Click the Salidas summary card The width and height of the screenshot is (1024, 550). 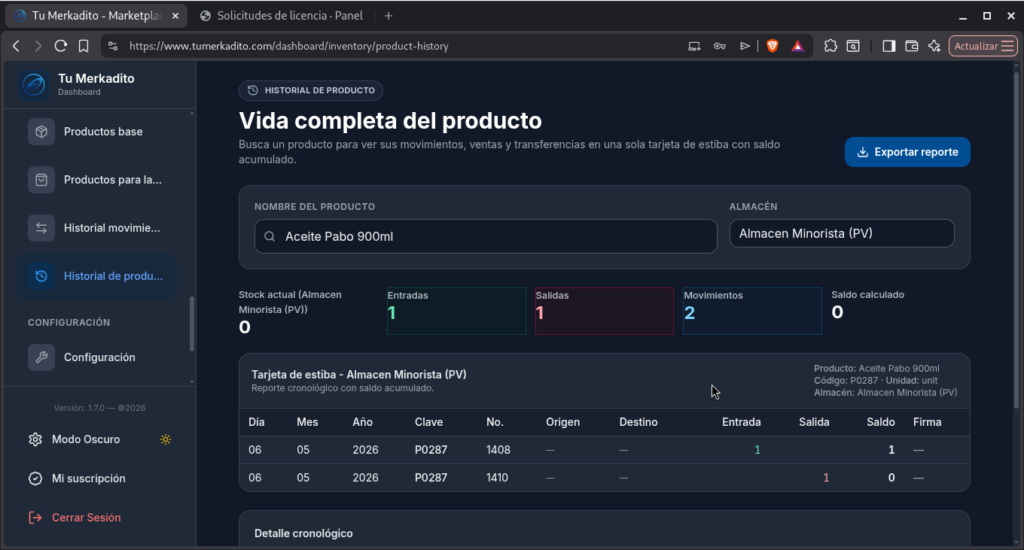[x=604, y=311]
